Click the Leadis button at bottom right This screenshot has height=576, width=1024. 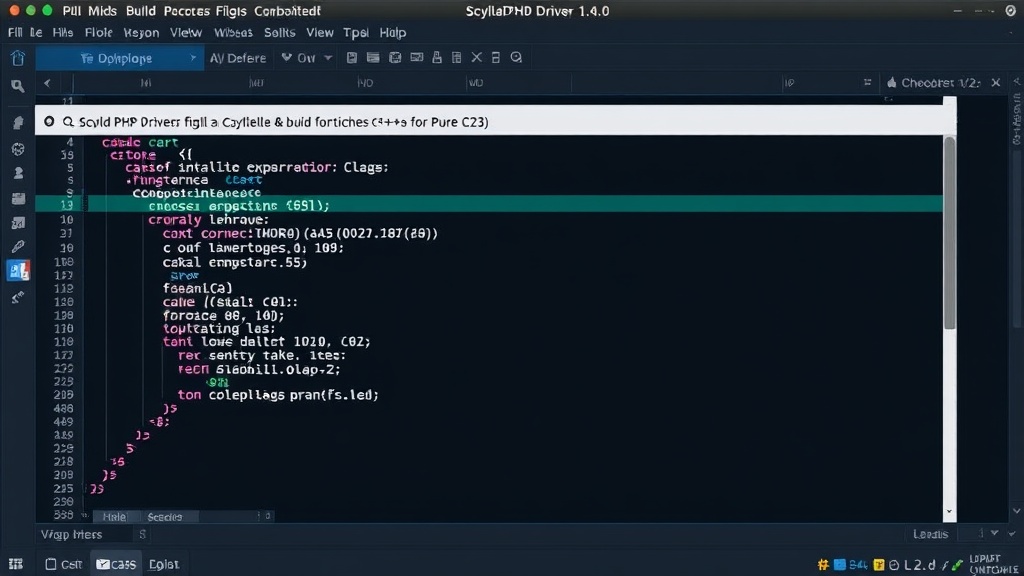click(930, 534)
